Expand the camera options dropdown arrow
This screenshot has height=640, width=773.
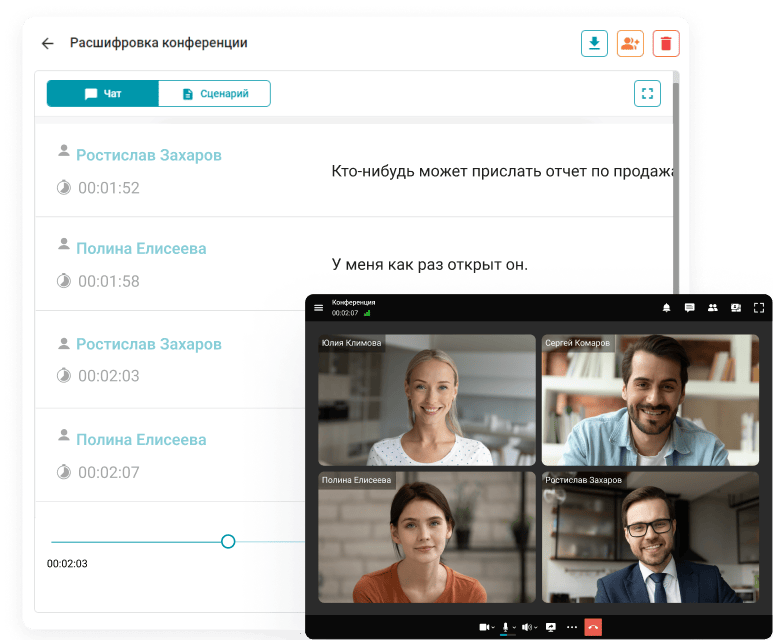coord(493,628)
